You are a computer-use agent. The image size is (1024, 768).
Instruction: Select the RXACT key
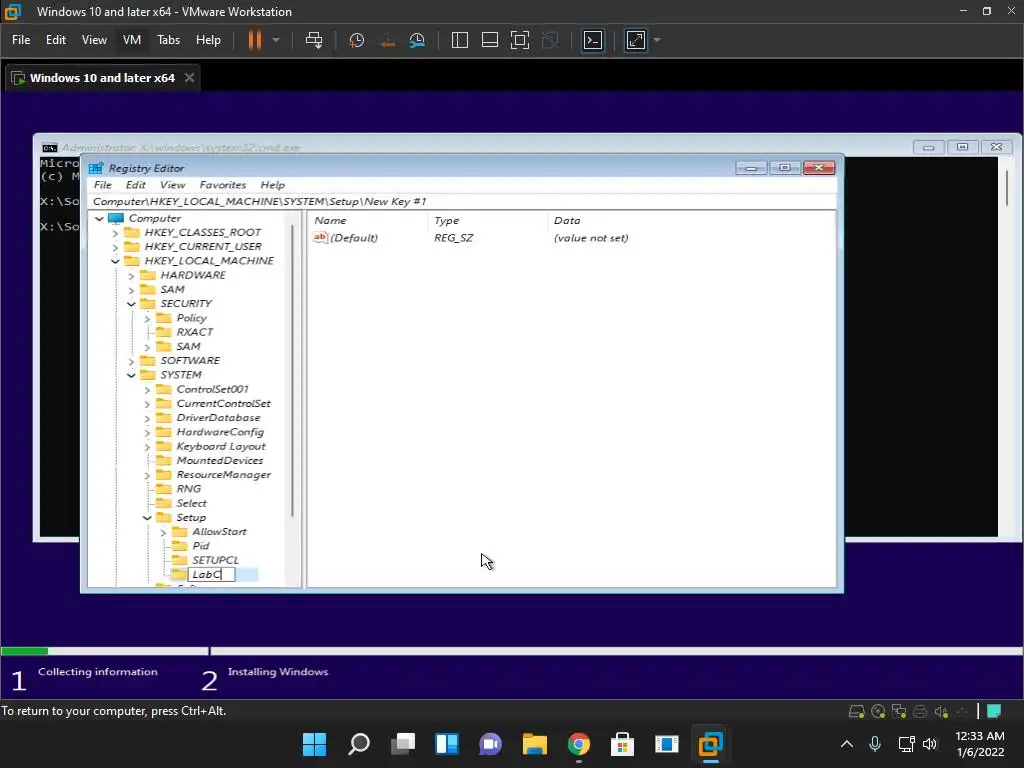[x=195, y=332]
